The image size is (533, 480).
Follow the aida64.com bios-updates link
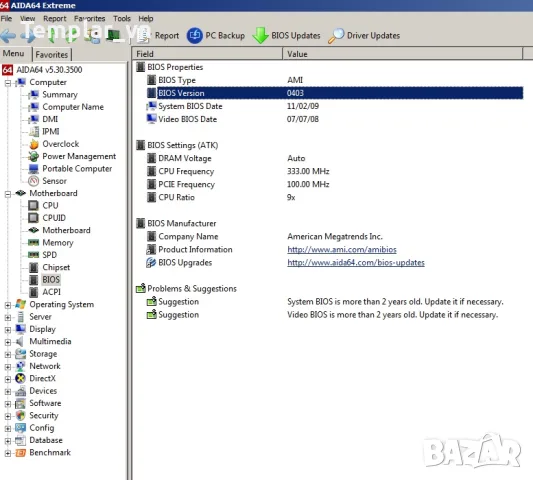pyautogui.click(x=356, y=262)
